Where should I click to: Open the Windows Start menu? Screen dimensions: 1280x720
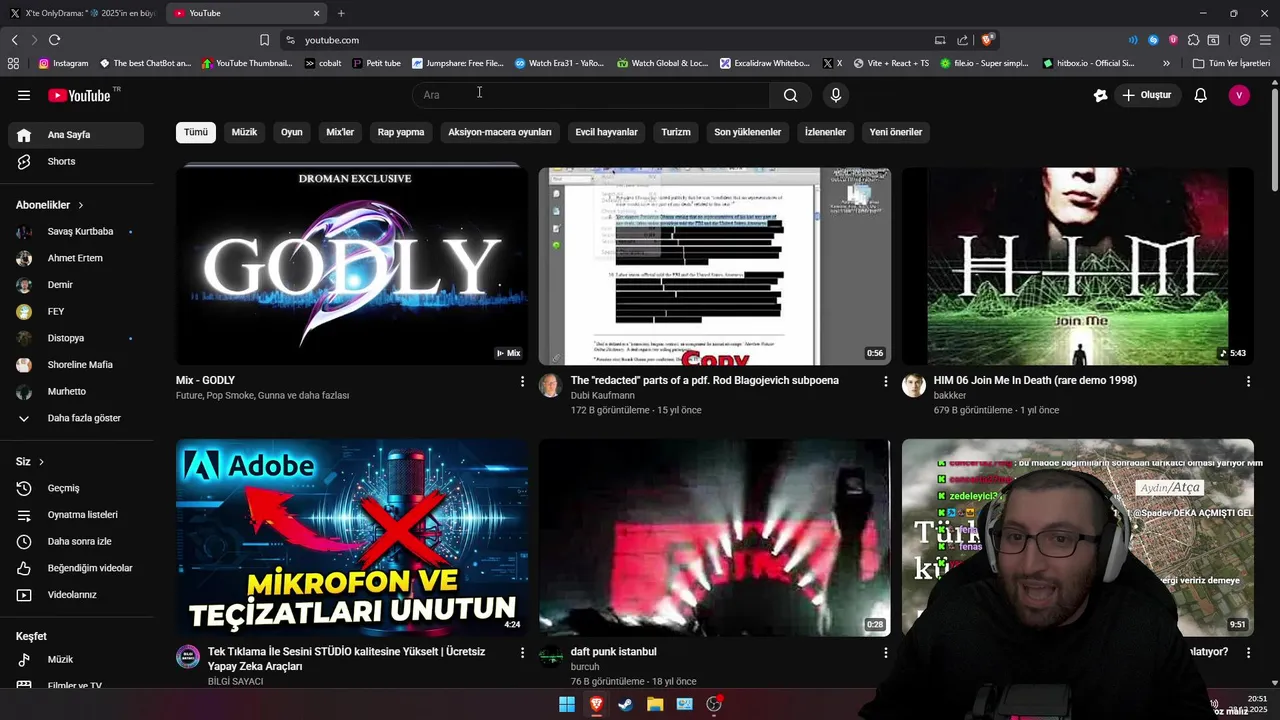coord(566,704)
